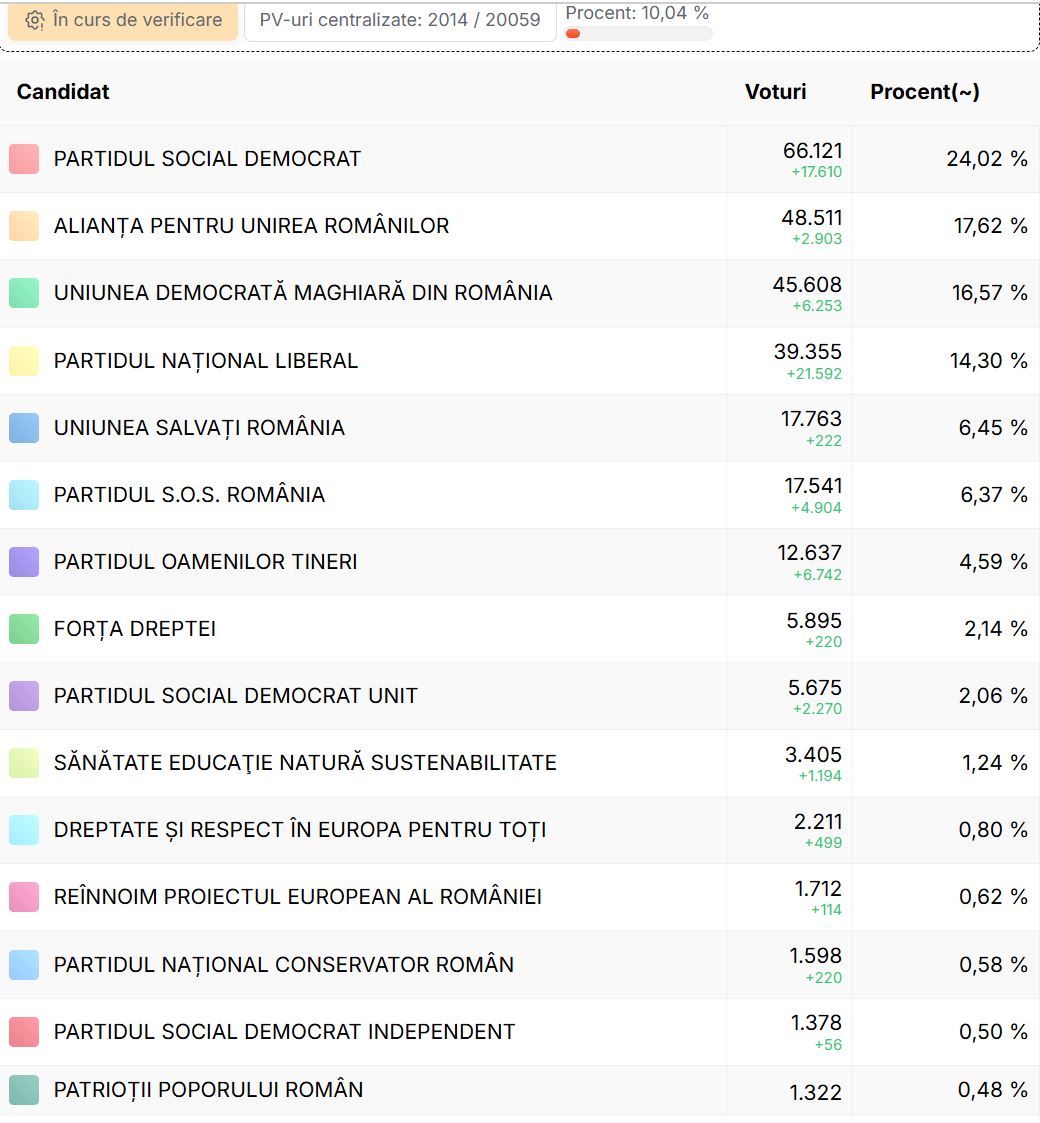Click the Partidul Social Democrat red swatch
The image size is (1040, 1123).
pyautogui.click(x=24, y=159)
